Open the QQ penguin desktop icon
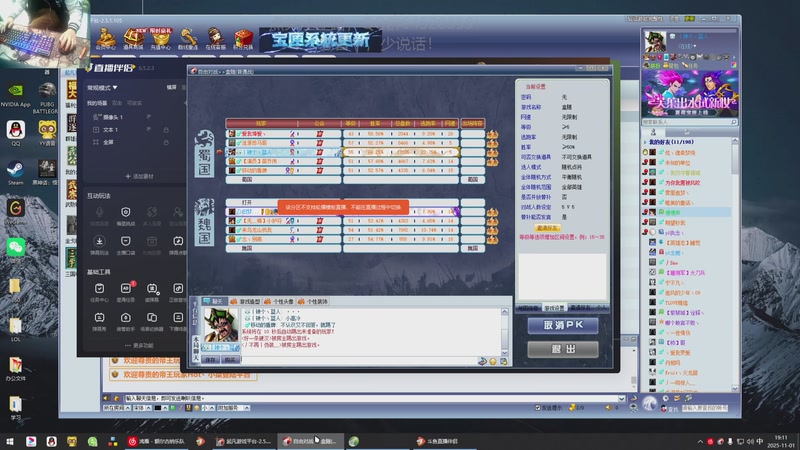This screenshot has width=800, height=450. click(x=15, y=133)
